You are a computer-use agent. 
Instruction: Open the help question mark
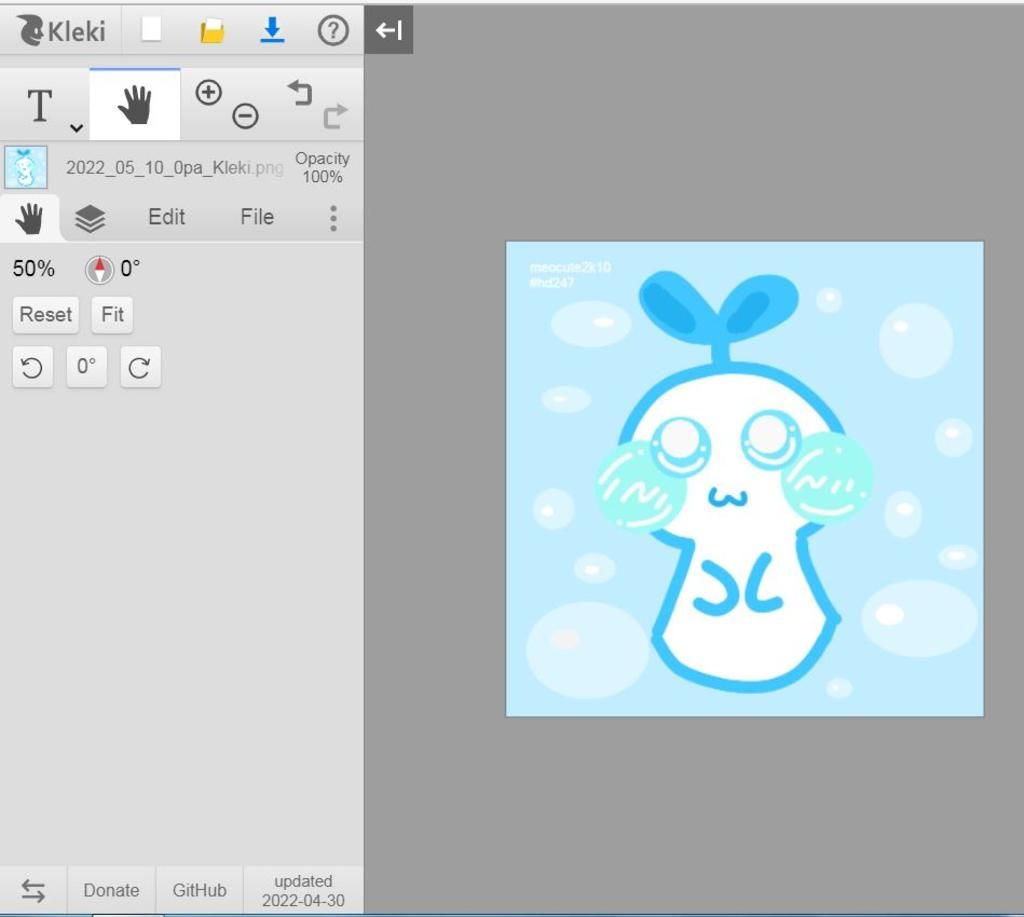pyautogui.click(x=333, y=30)
